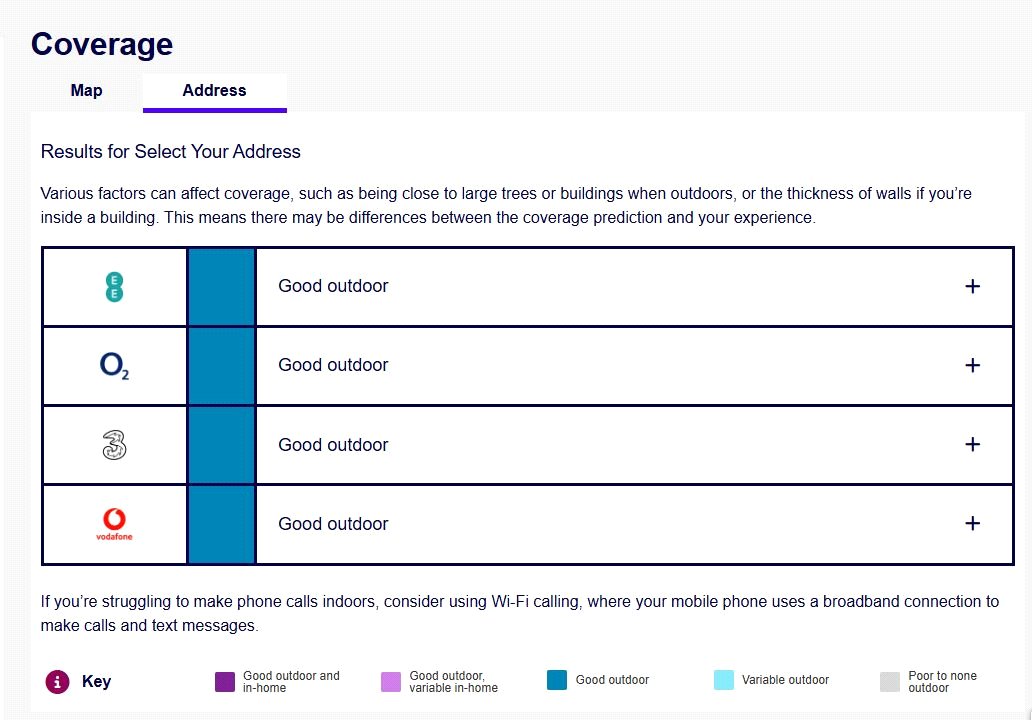Click the EE network logo

click(114, 287)
